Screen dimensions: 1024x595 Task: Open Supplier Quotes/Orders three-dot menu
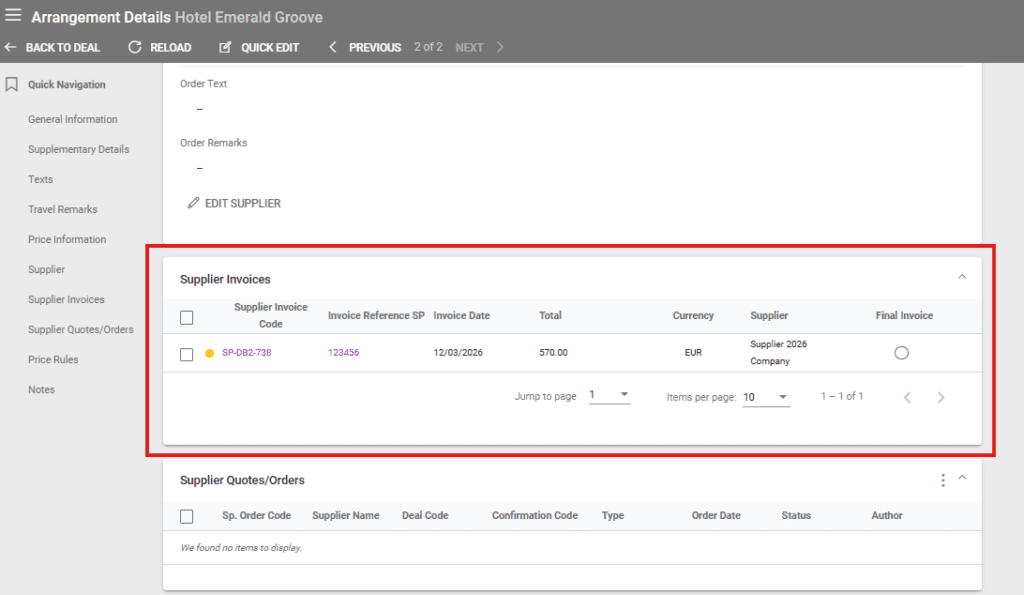pos(942,480)
